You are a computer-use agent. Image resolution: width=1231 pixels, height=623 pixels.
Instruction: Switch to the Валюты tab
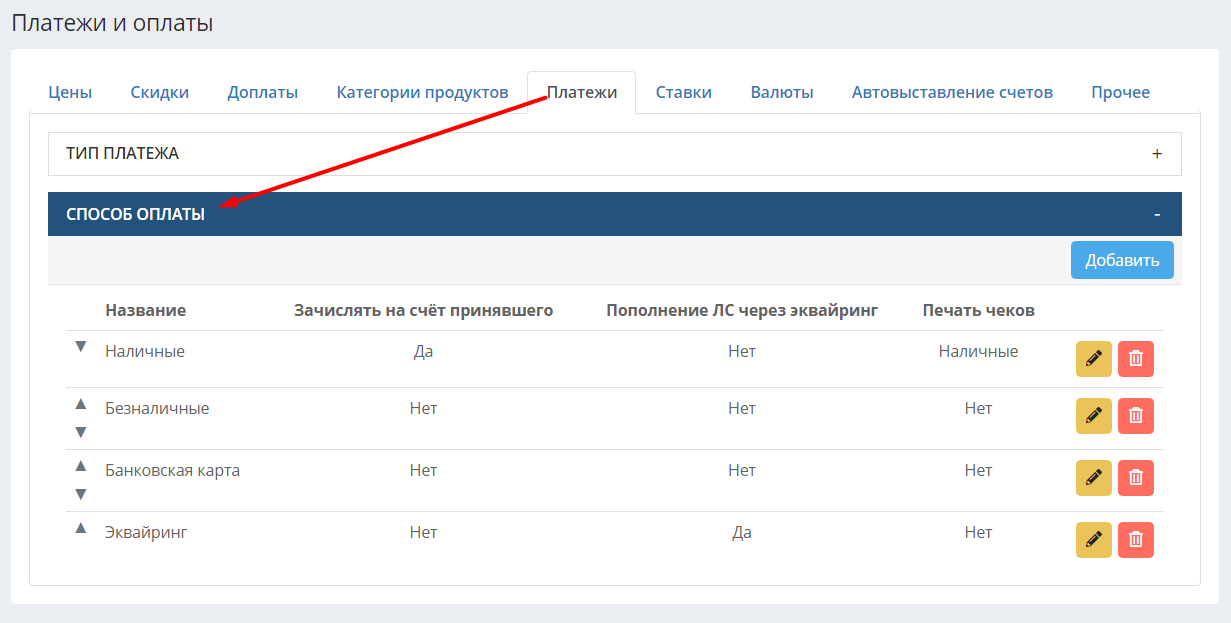pyautogui.click(x=782, y=92)
